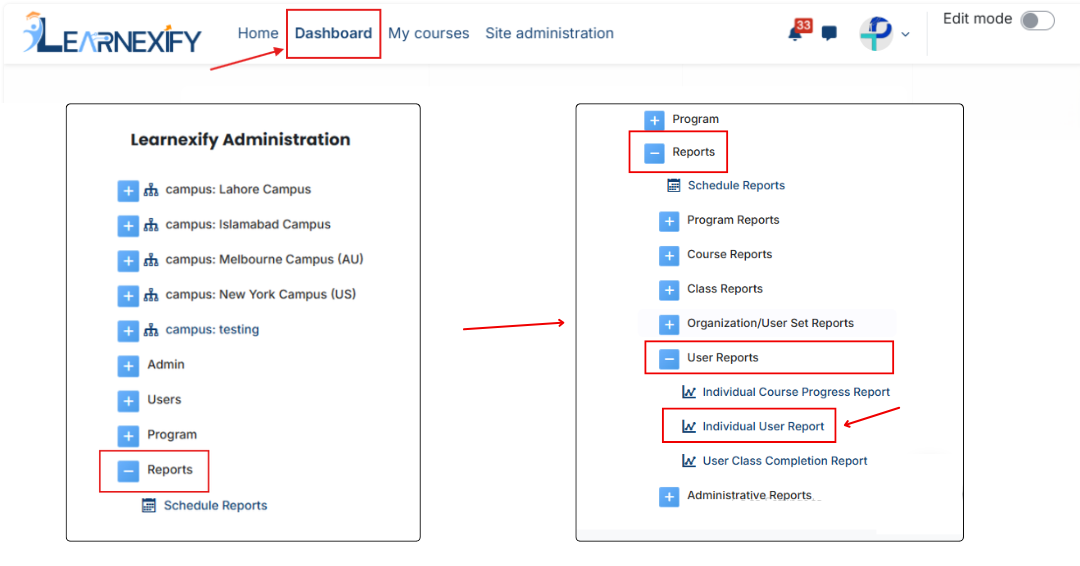Expand the Users tree node
Image resolution: width=1080 pixels, height=566 pixels.
[128, 401]
